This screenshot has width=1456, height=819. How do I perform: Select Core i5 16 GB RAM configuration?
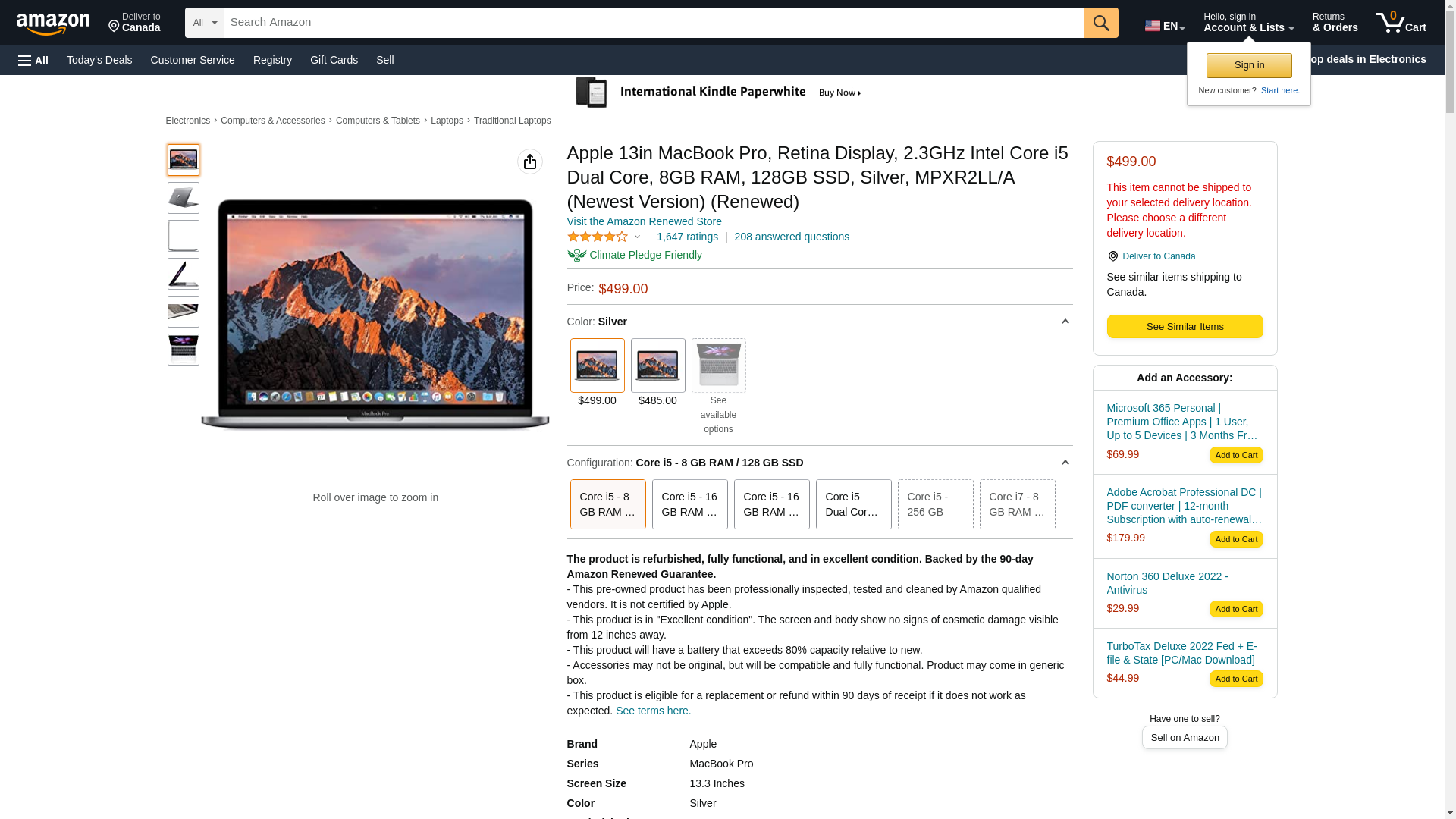pos(689,504)
